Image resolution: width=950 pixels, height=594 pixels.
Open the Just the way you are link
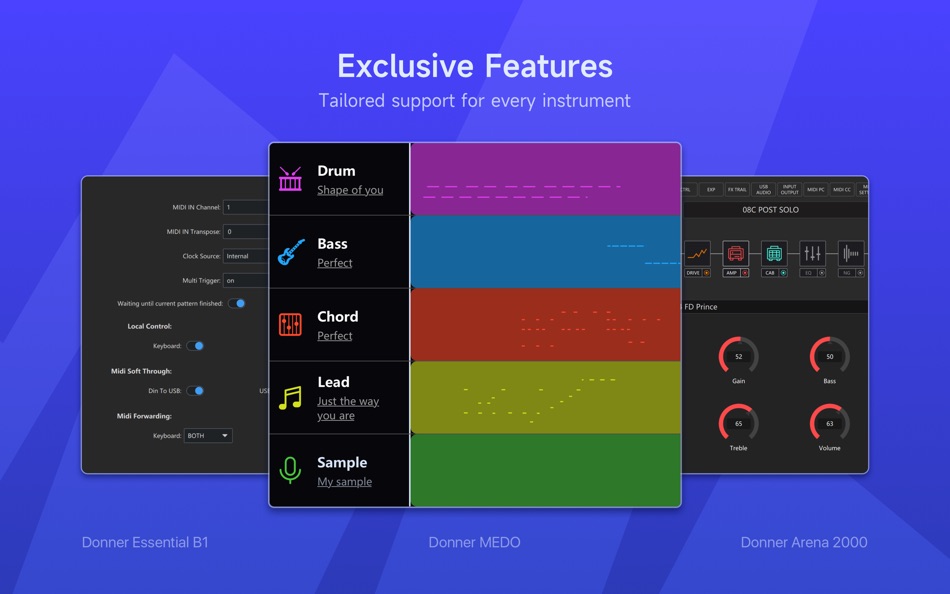[x=348, y=408]
